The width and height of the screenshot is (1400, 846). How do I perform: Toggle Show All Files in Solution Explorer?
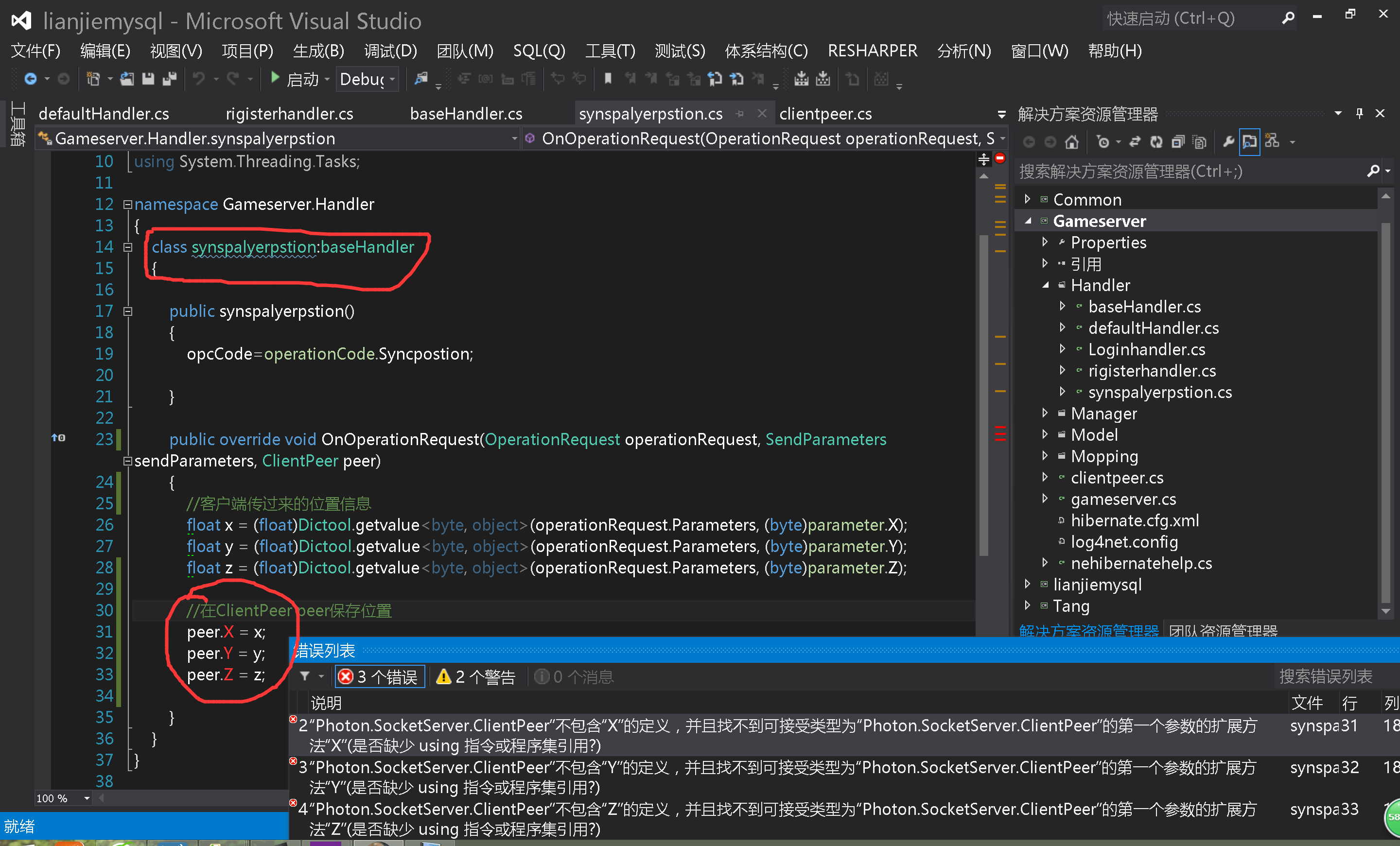click(x=1199, y=141)
